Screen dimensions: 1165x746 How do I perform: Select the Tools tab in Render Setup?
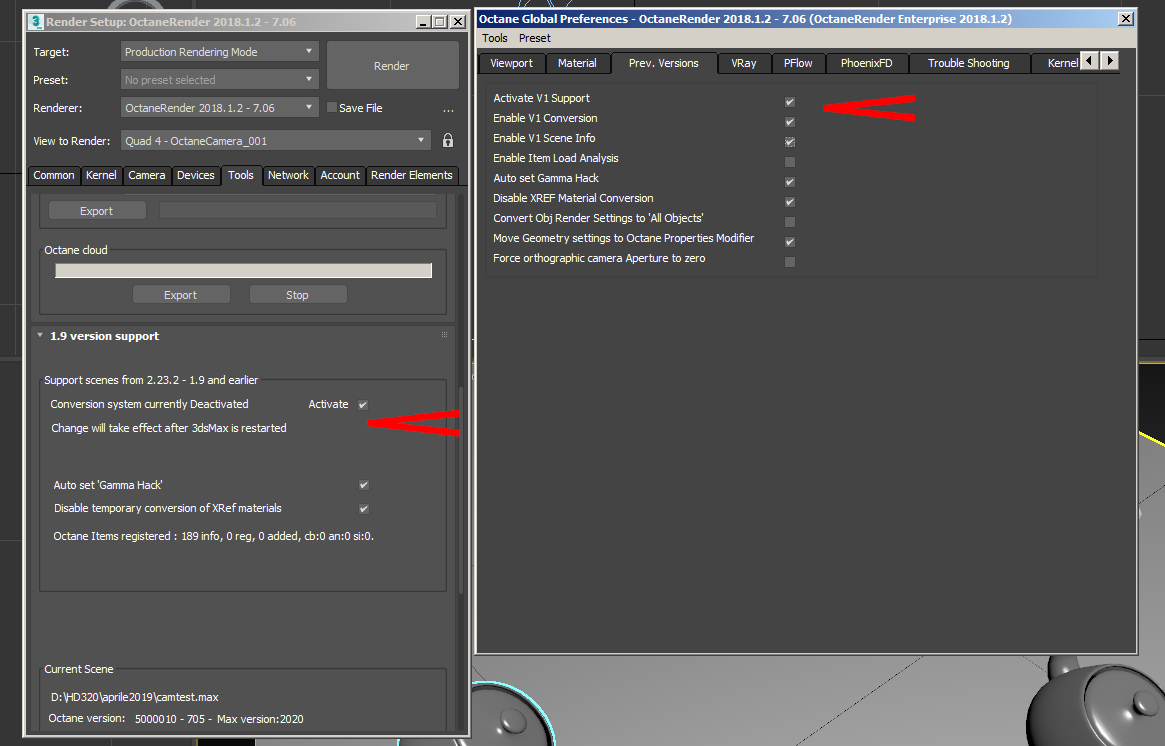coord(241,175)
